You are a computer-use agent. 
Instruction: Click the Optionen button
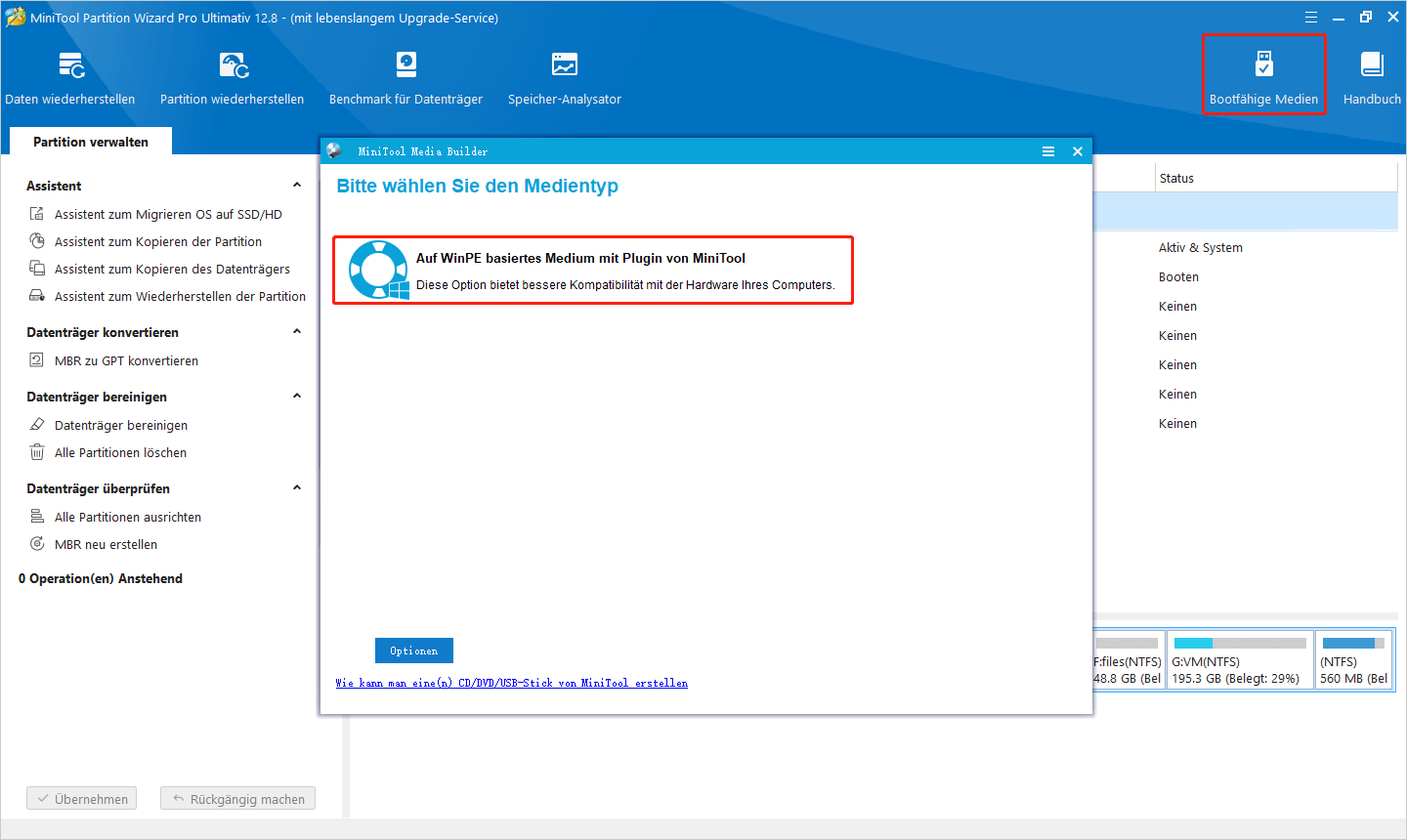pyautogui.click(x=413, y=650)
